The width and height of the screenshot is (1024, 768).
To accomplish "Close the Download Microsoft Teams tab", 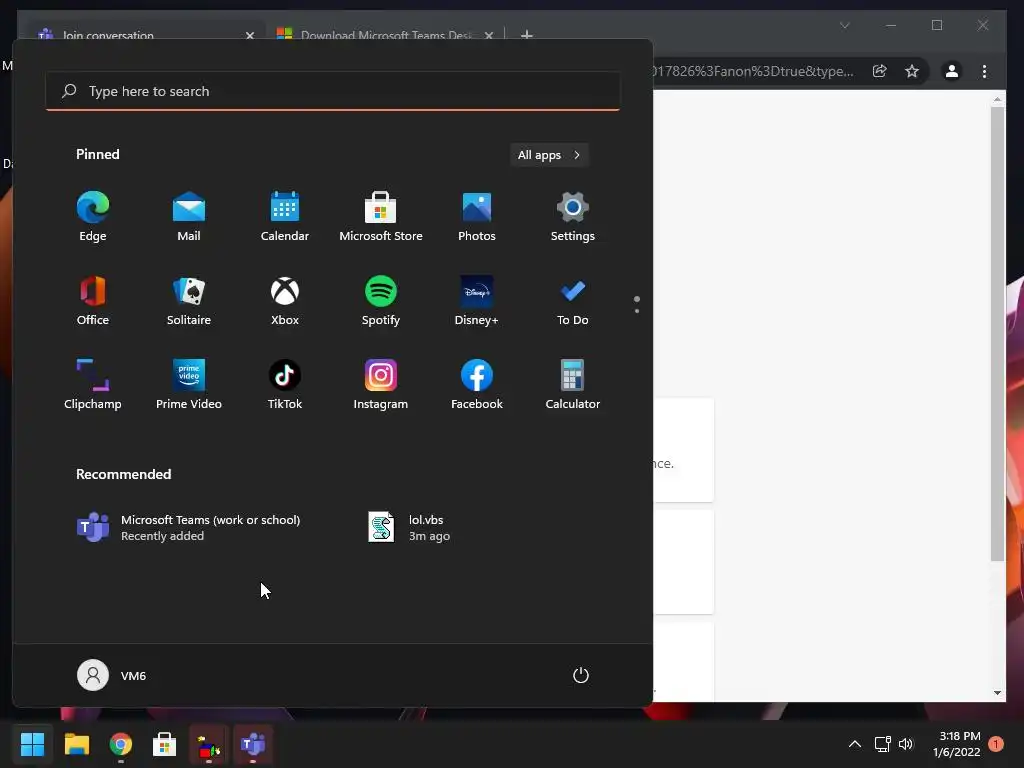I will (488, 35).
